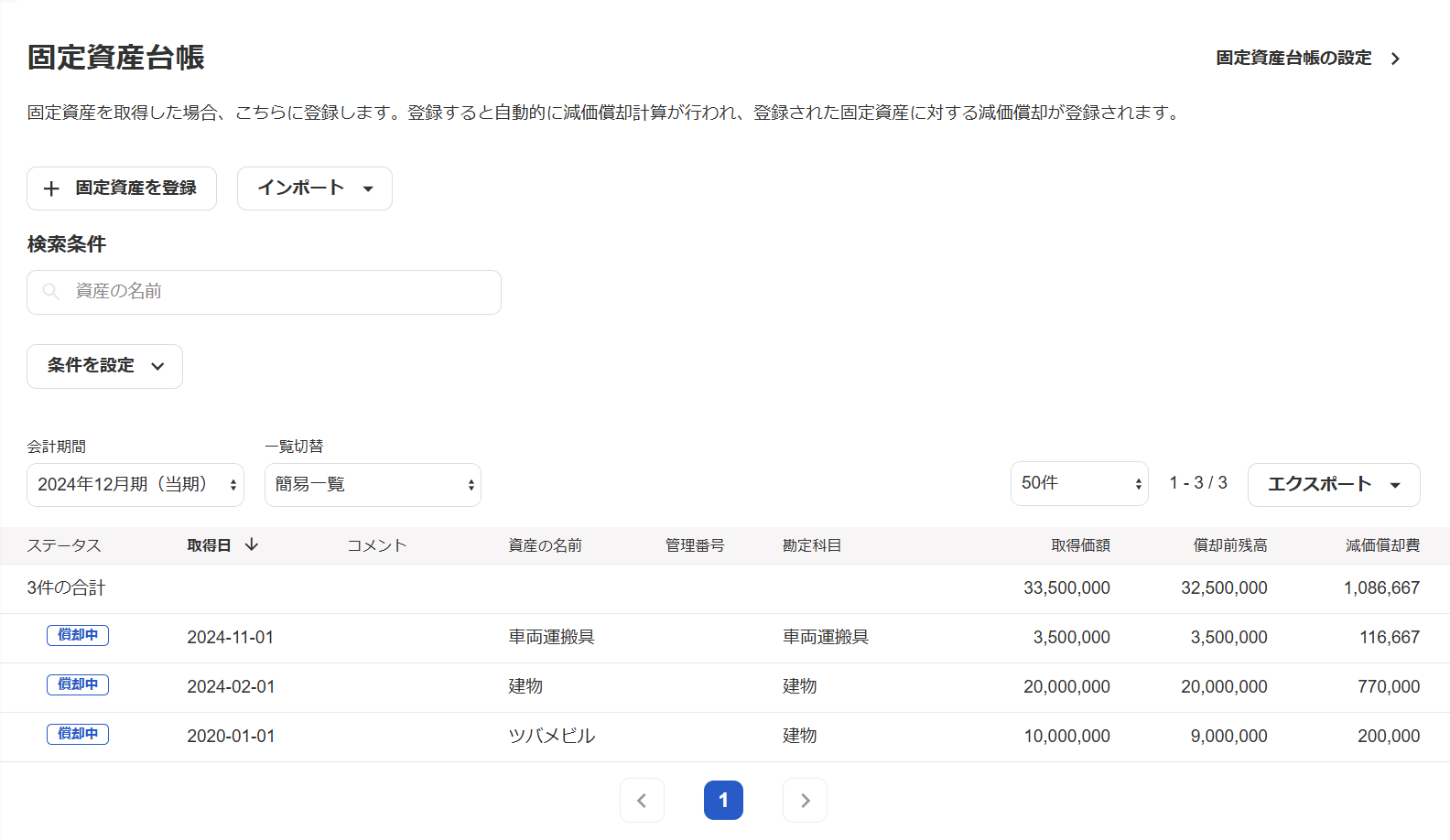Click 償却中 badge for 車両運搬具 row

point(78,636)
